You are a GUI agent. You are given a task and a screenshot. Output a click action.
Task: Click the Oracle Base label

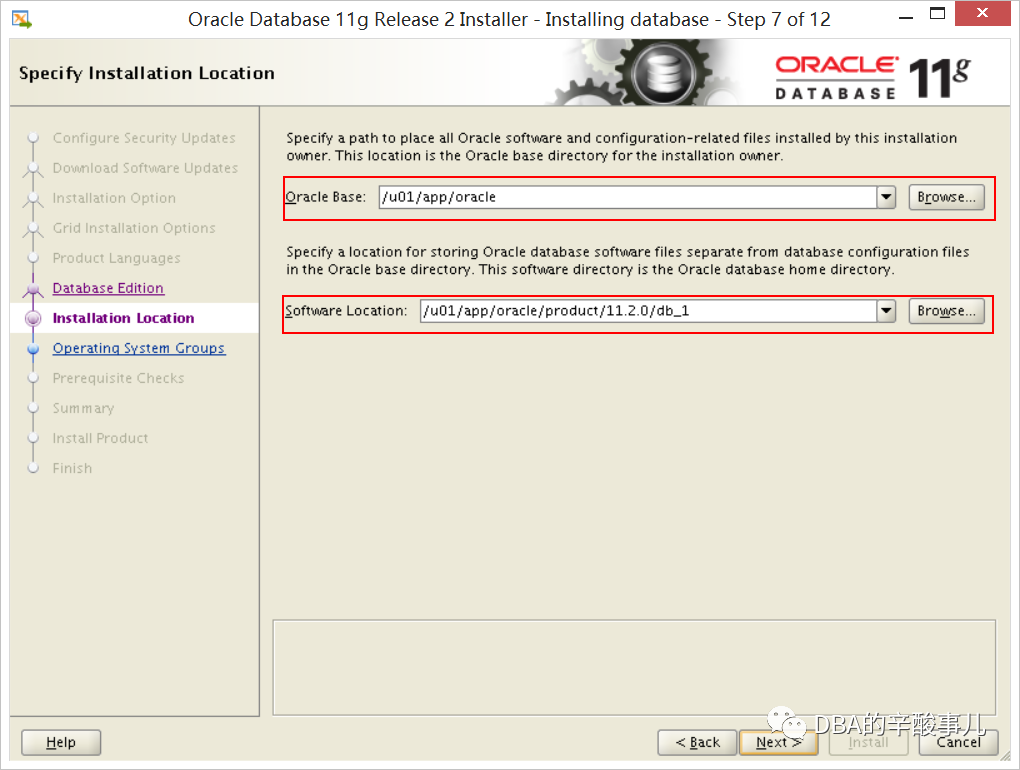click(326, 197)
